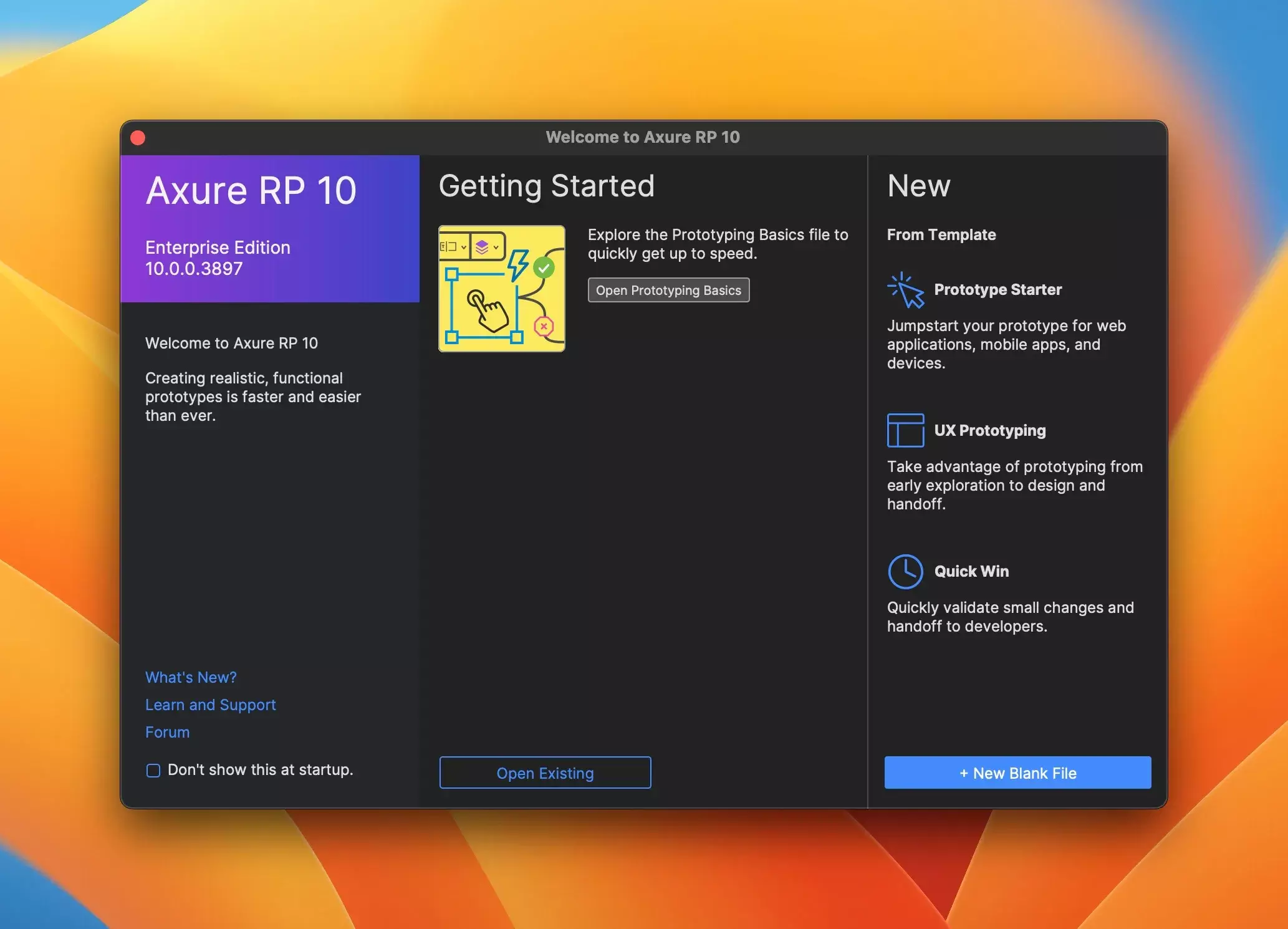Click the Welcome to Axure RP 10 title bar
1288x929 pixels.
click(643, 137)
